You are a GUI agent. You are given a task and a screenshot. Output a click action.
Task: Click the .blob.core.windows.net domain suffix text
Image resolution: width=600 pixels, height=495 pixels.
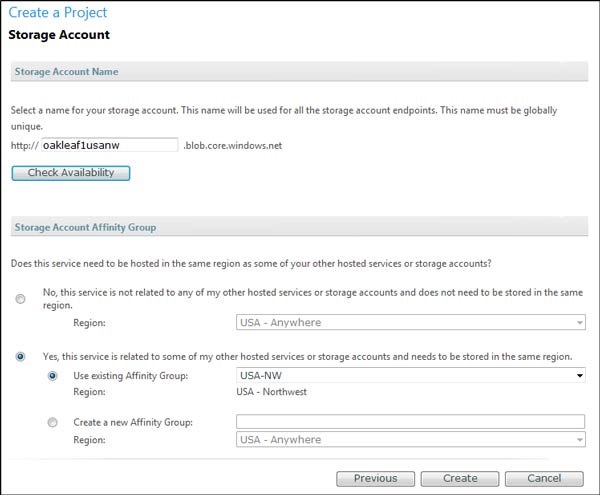tap(233, 146)
